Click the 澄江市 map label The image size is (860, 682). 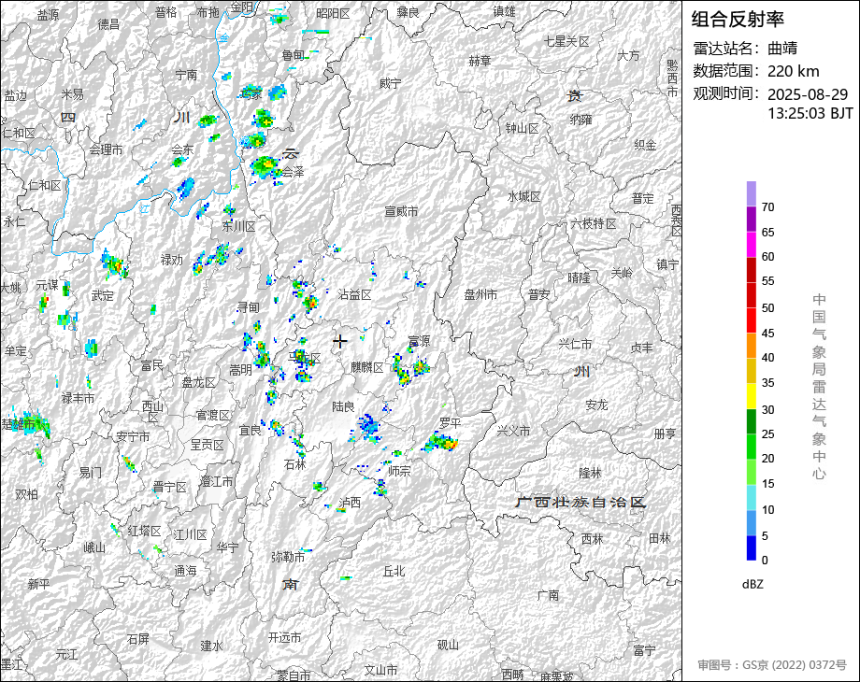tap(217, 482)
